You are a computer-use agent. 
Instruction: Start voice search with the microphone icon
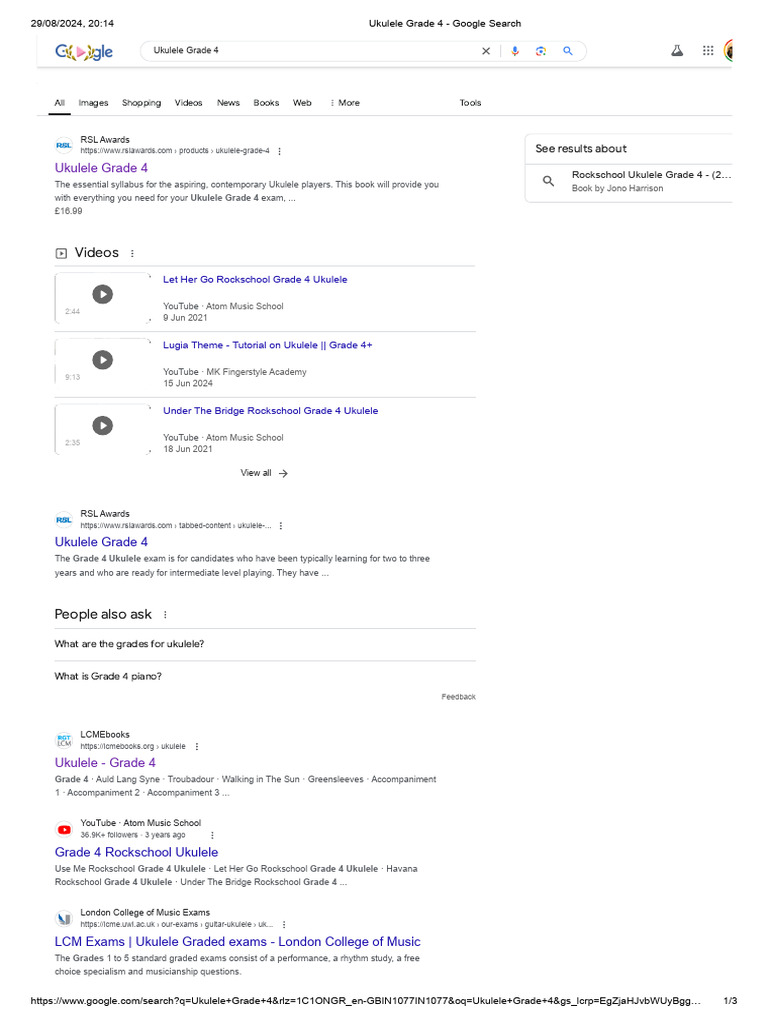pos(515,51)
